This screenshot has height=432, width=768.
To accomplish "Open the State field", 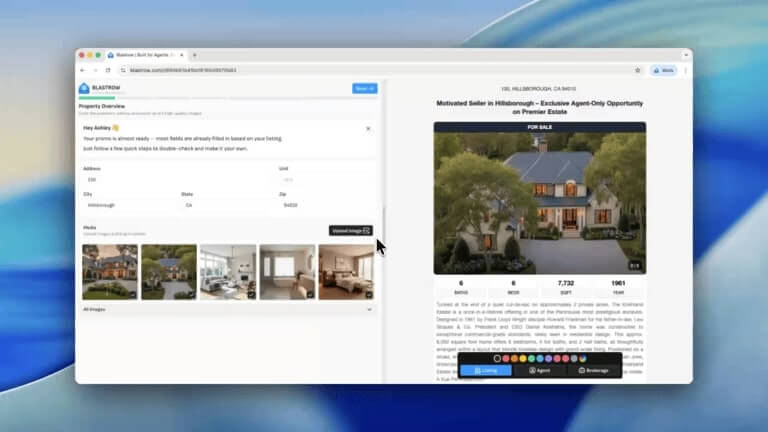I will pos(225,204).
